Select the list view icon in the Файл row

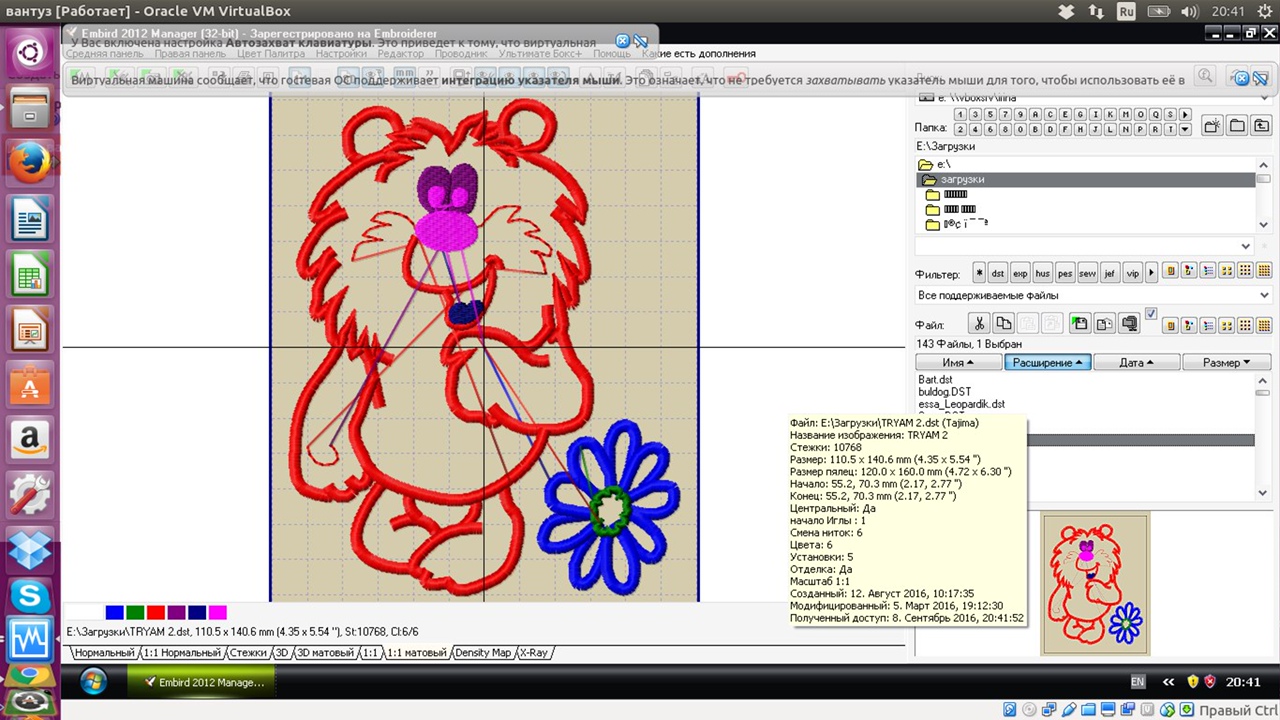[1208, 326]
